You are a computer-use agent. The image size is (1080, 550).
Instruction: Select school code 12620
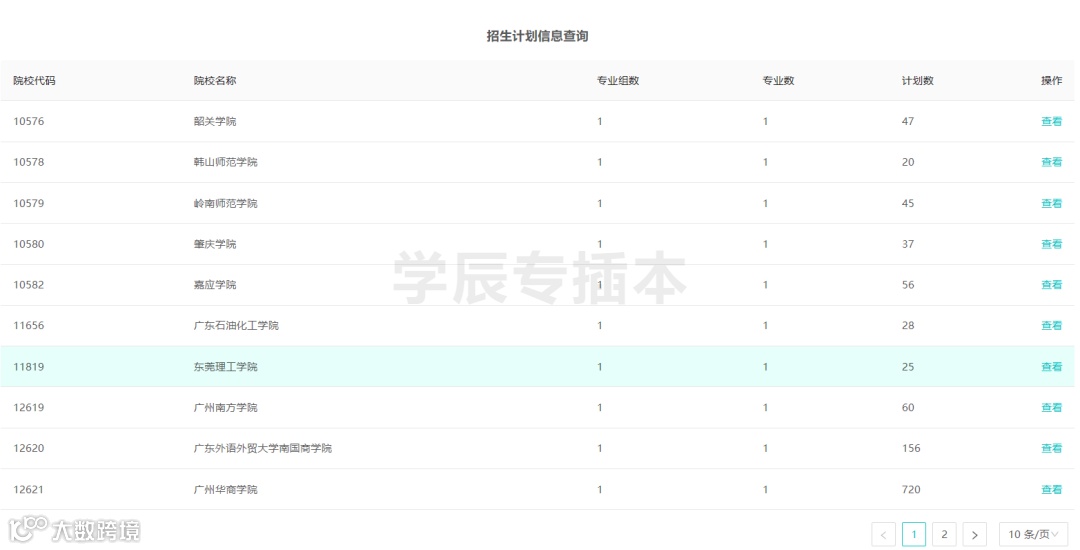click(29, 447)
